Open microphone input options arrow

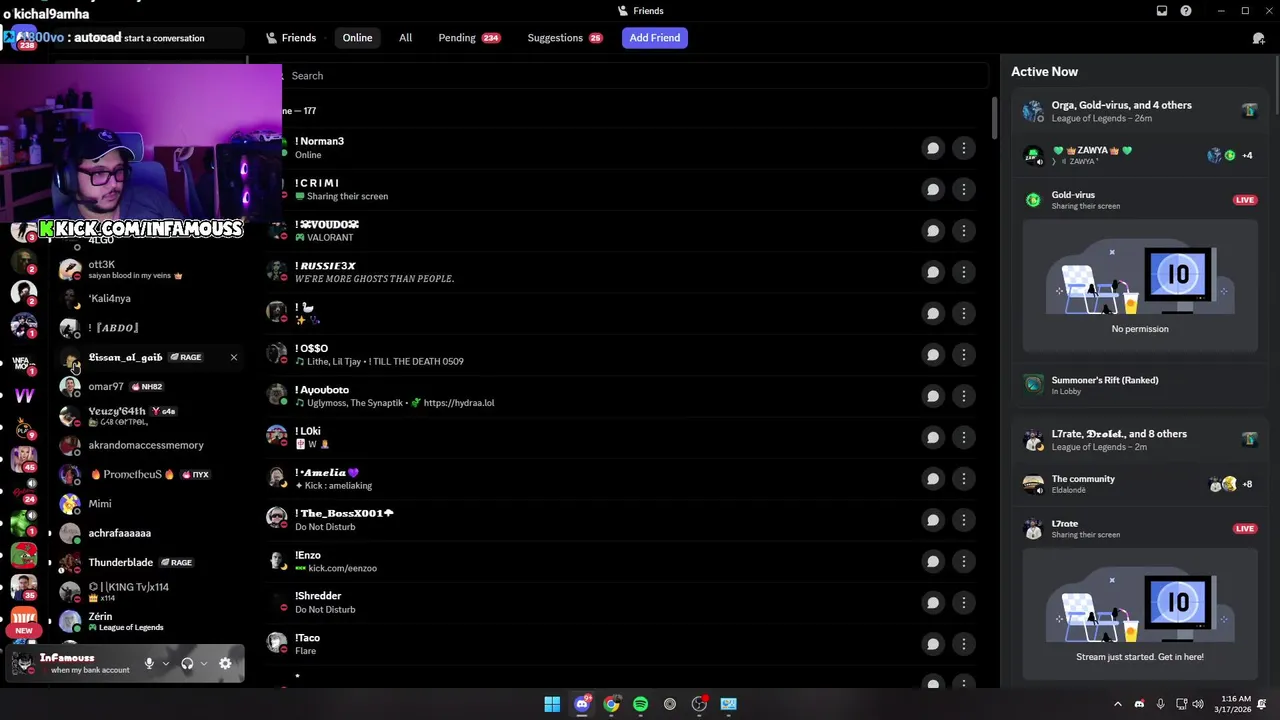tap(166, 663)
